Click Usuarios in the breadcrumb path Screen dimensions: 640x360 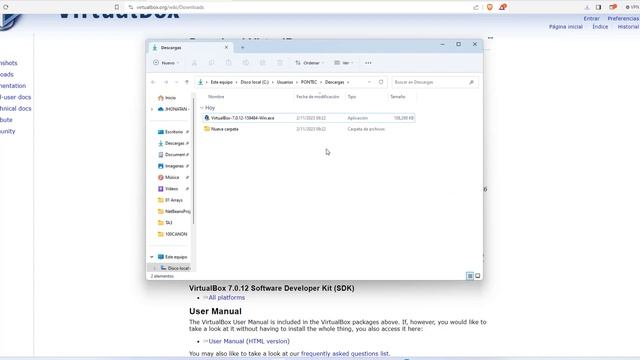point(285,82)
